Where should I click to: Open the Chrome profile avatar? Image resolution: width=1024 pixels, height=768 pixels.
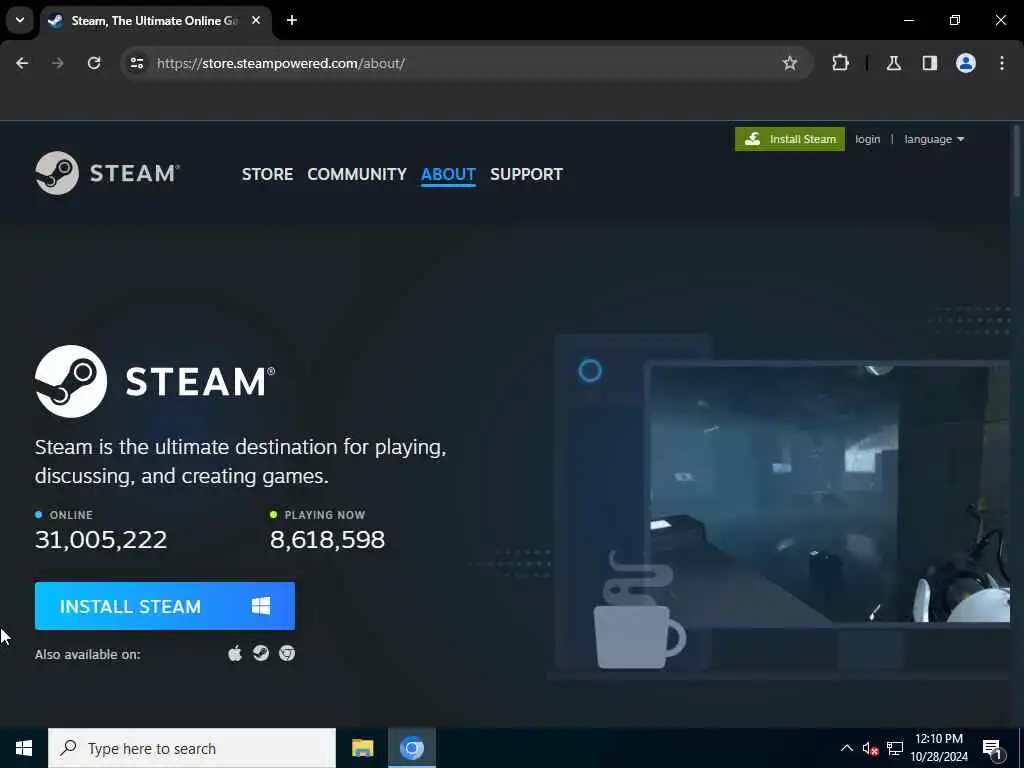click(x=966, y=63)
